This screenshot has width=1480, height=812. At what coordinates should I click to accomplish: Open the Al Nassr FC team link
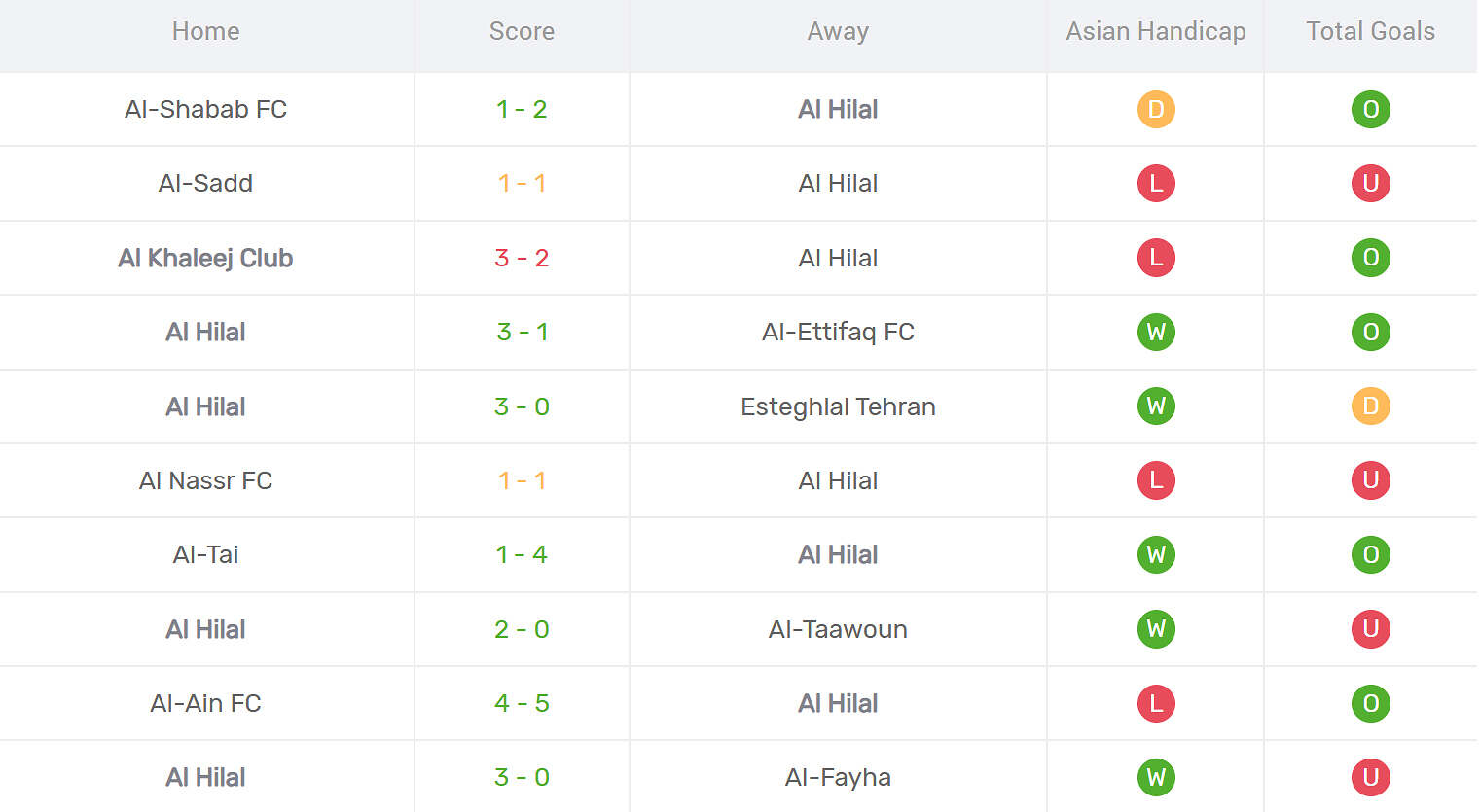(x=205, y=480)
